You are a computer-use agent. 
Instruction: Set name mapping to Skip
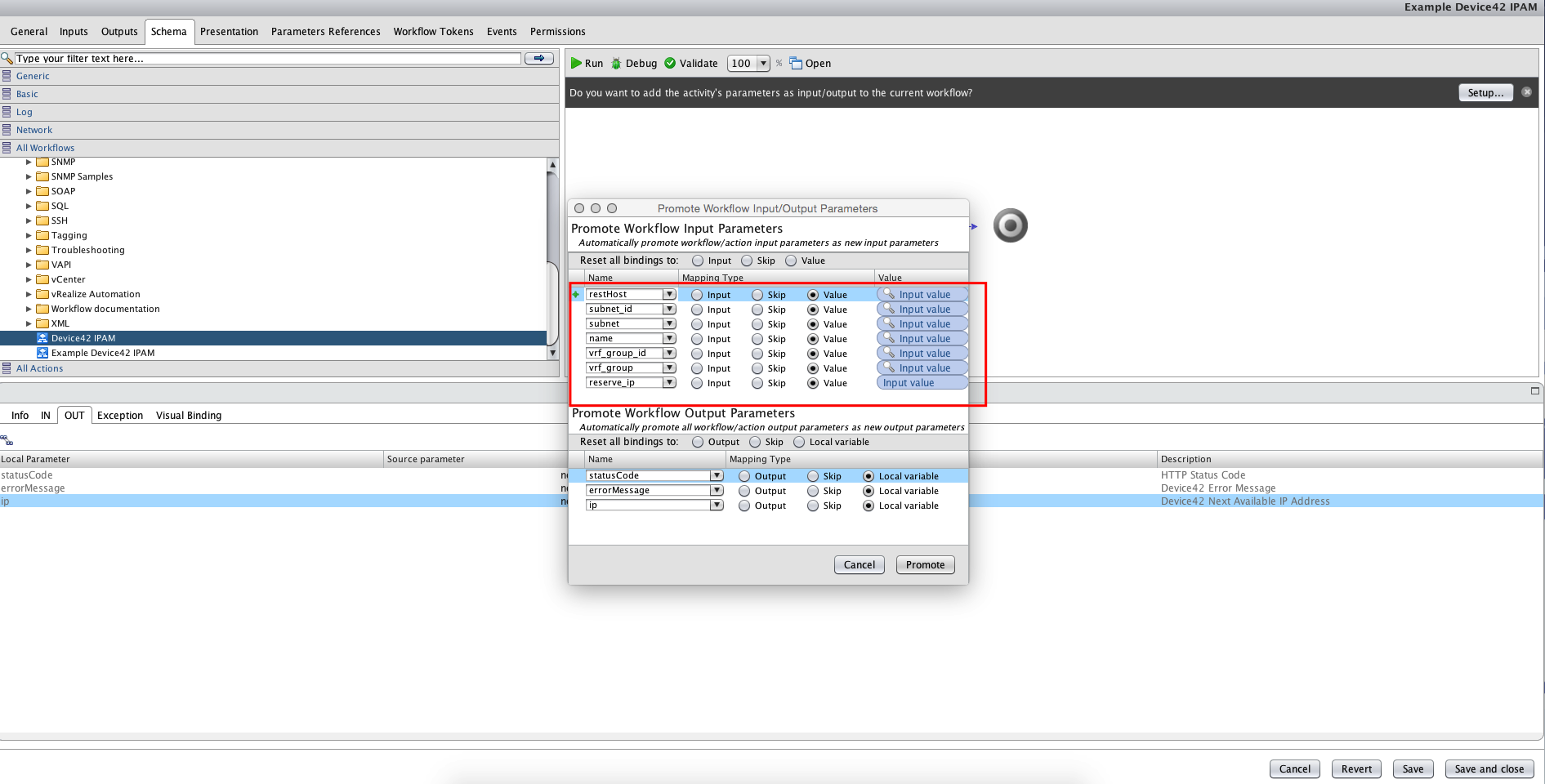tap(757, 339)
